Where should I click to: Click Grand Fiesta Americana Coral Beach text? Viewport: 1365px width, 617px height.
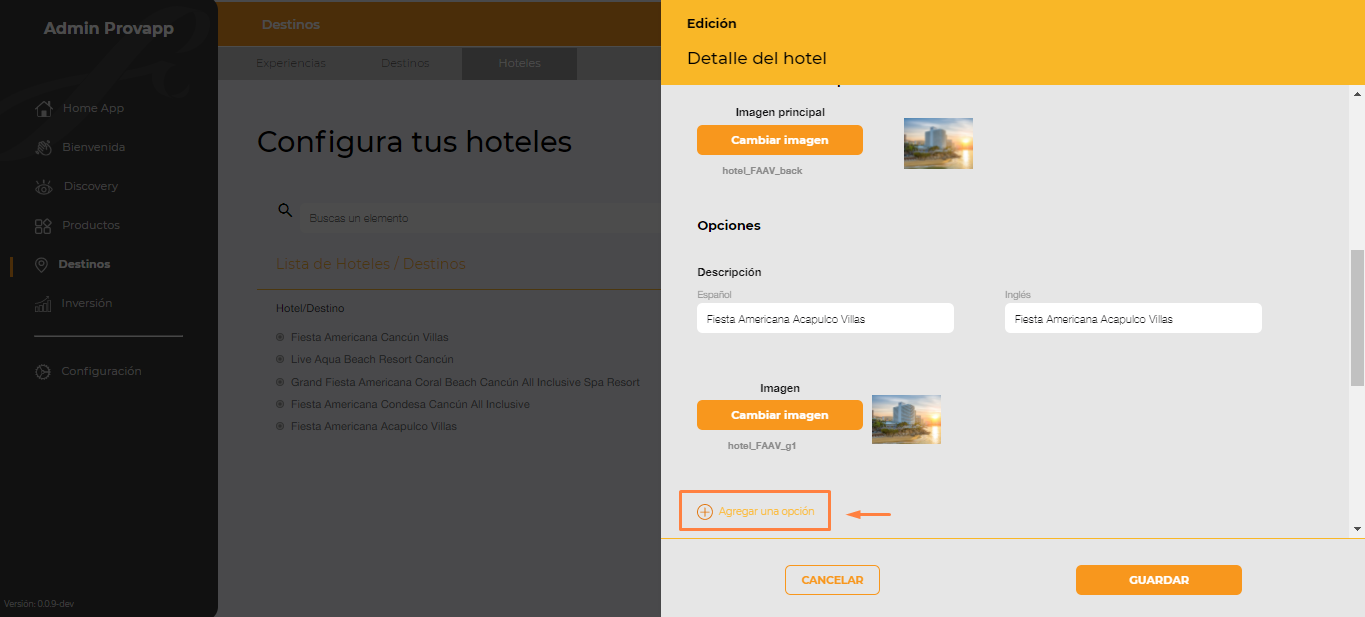pos(465,382)
